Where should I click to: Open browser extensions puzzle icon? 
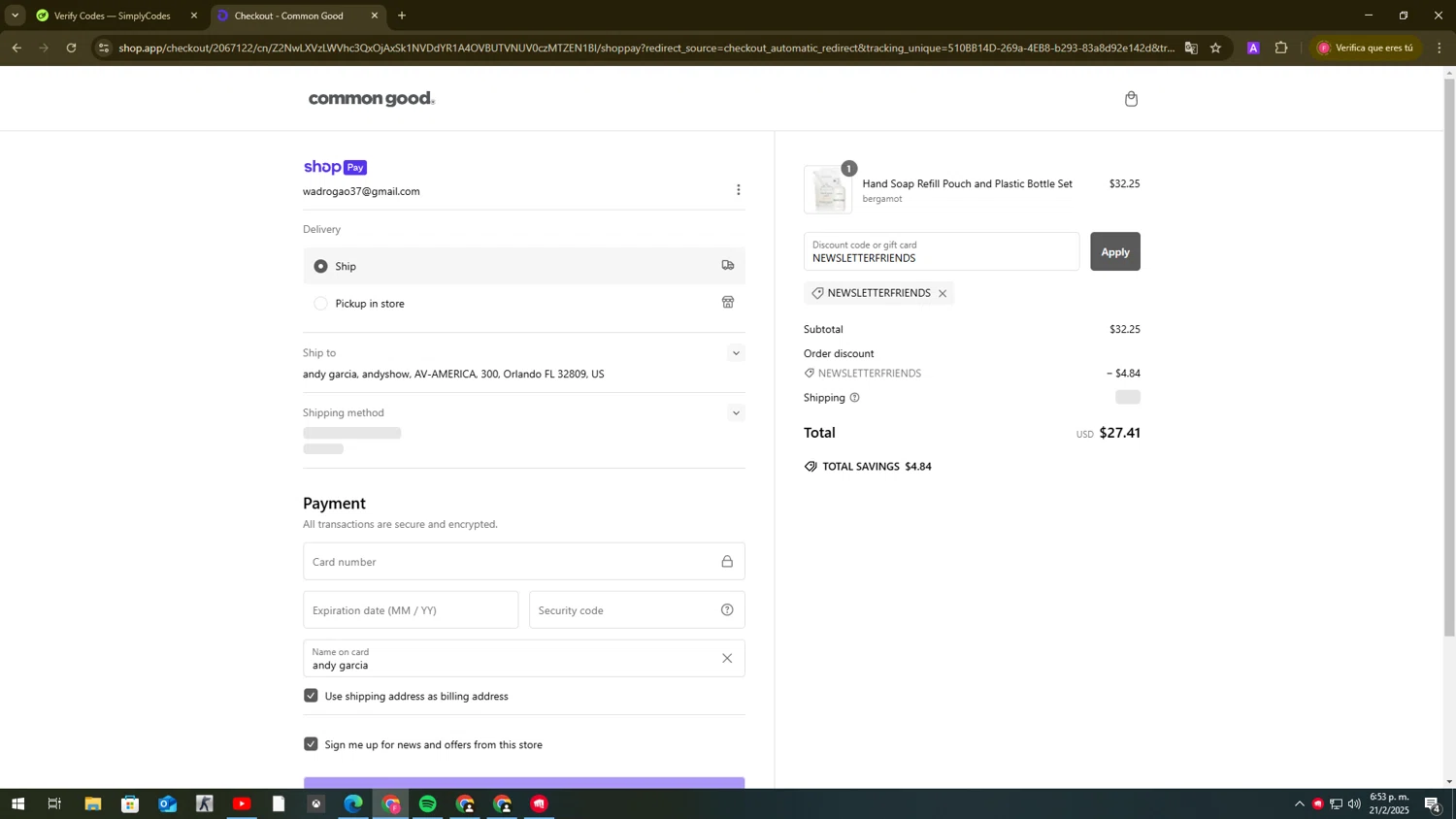tap(1281, 48)
